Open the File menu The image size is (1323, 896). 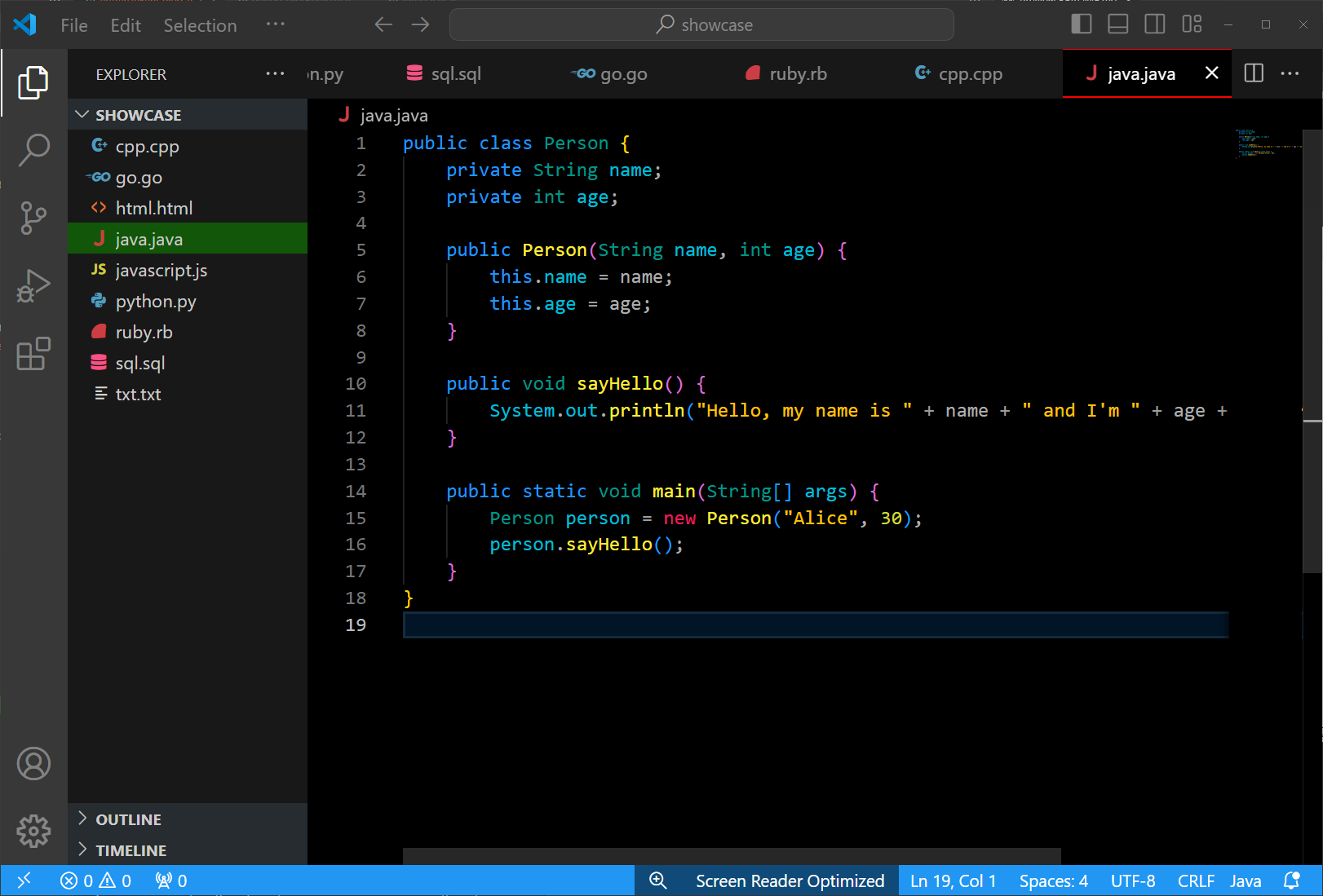click(x=74, y=25)
